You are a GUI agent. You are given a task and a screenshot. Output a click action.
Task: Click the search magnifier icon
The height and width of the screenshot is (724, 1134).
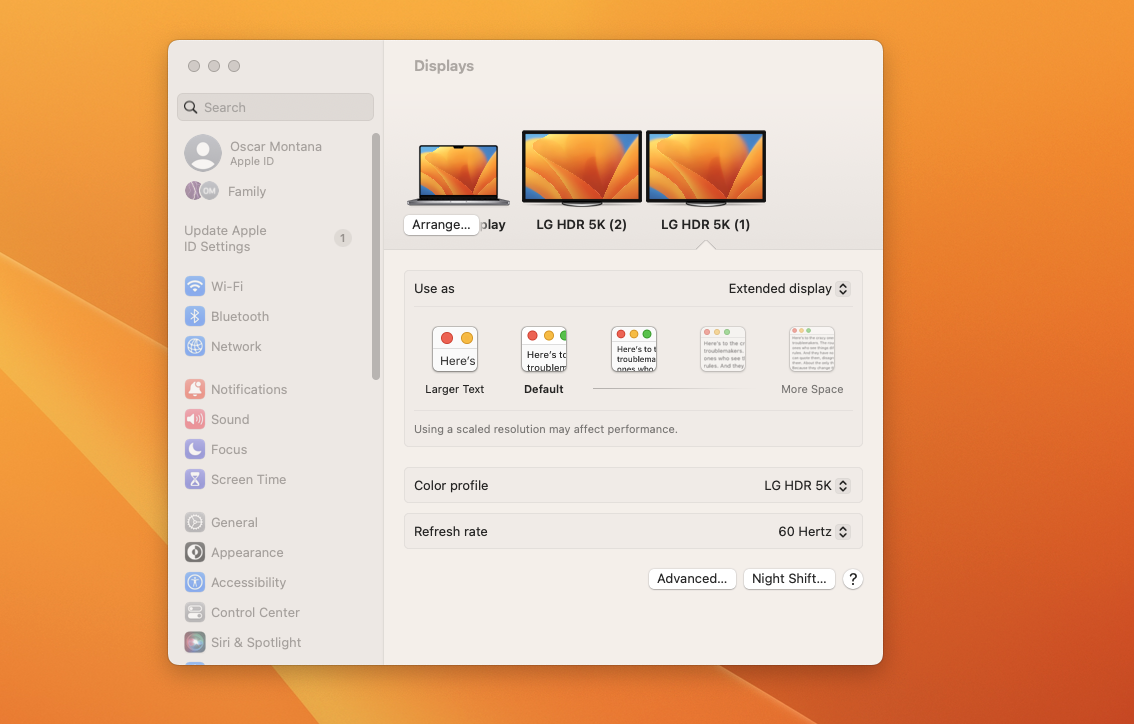click(190, 107)
